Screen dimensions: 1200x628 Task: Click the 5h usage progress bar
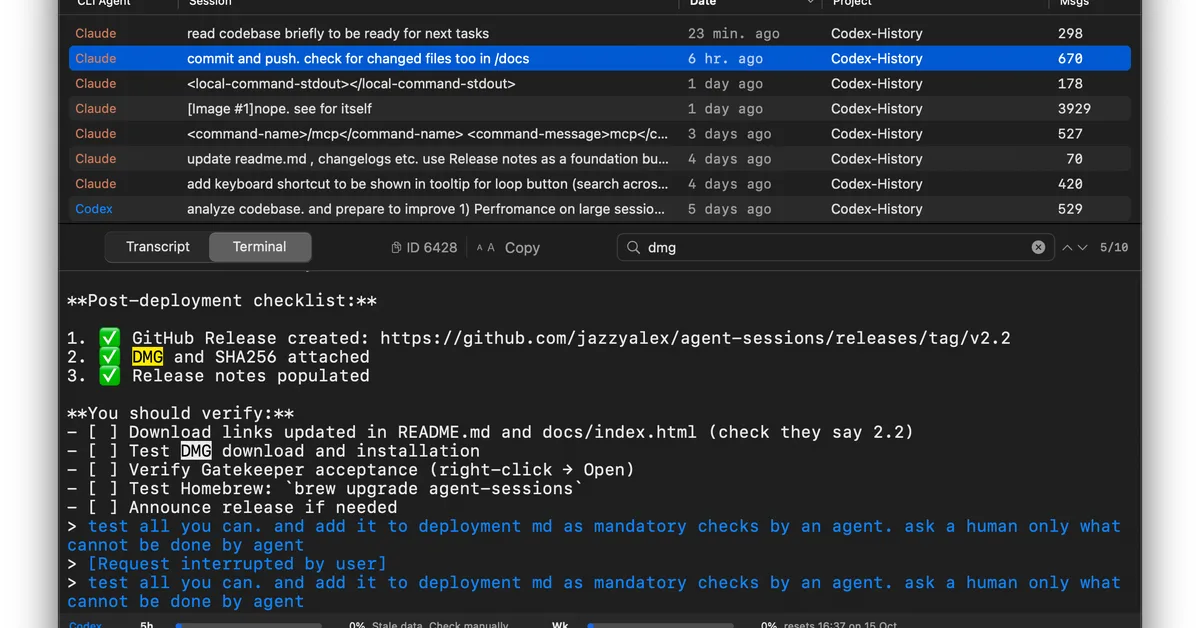pyautogui.click(x=248, y=625)
